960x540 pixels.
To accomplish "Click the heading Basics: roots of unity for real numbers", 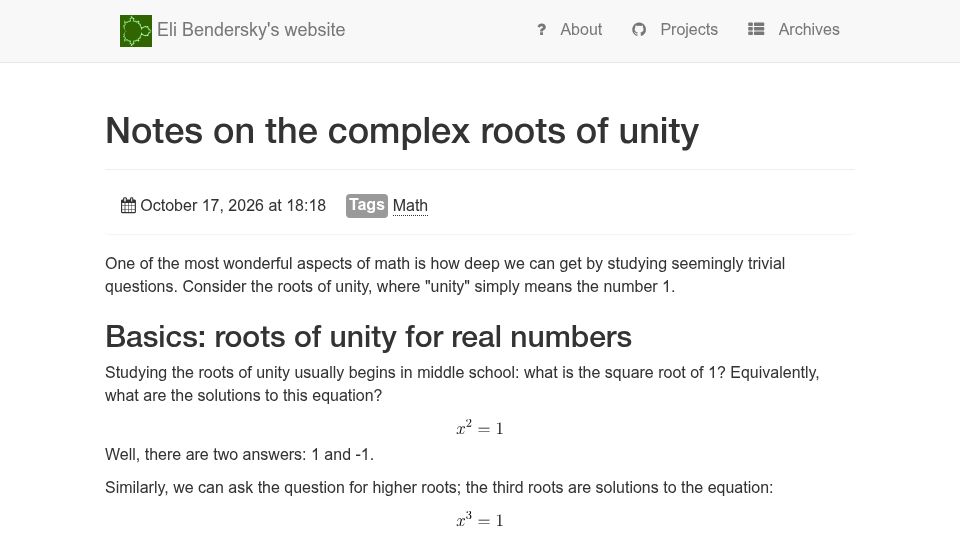I will click(x=368, y=336).
